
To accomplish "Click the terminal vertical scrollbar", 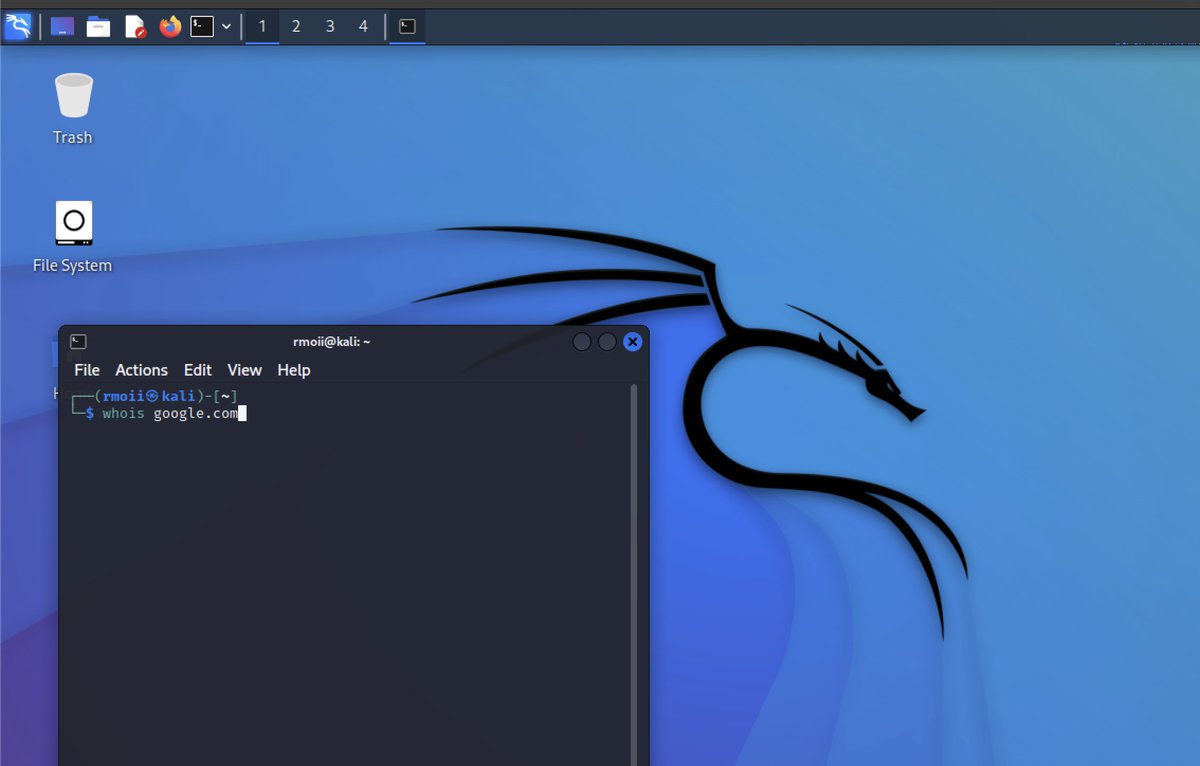I will point(634,575).
